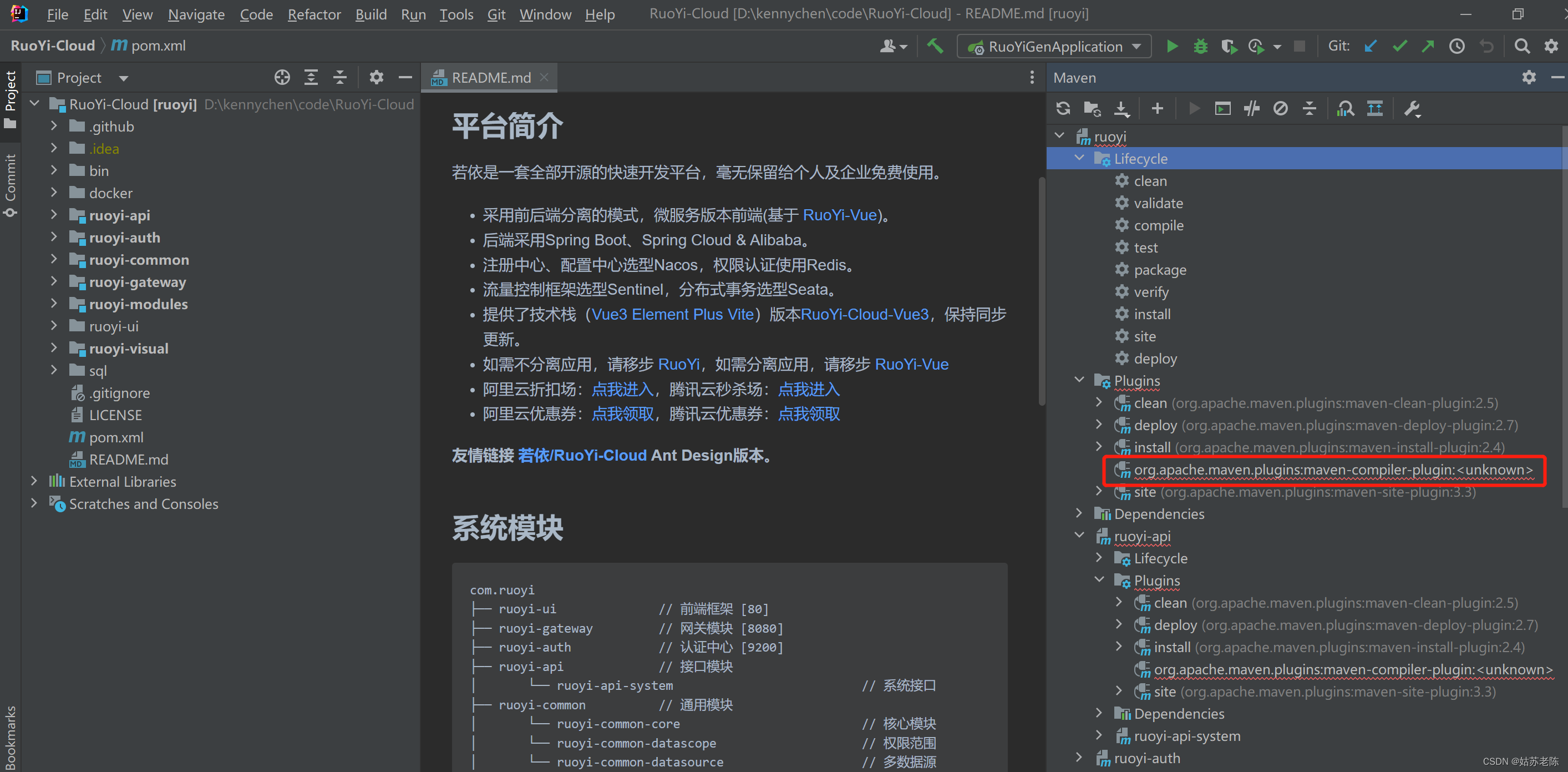
Task: Open the Bookmarks tool window tab
Action: click(11, 737)
